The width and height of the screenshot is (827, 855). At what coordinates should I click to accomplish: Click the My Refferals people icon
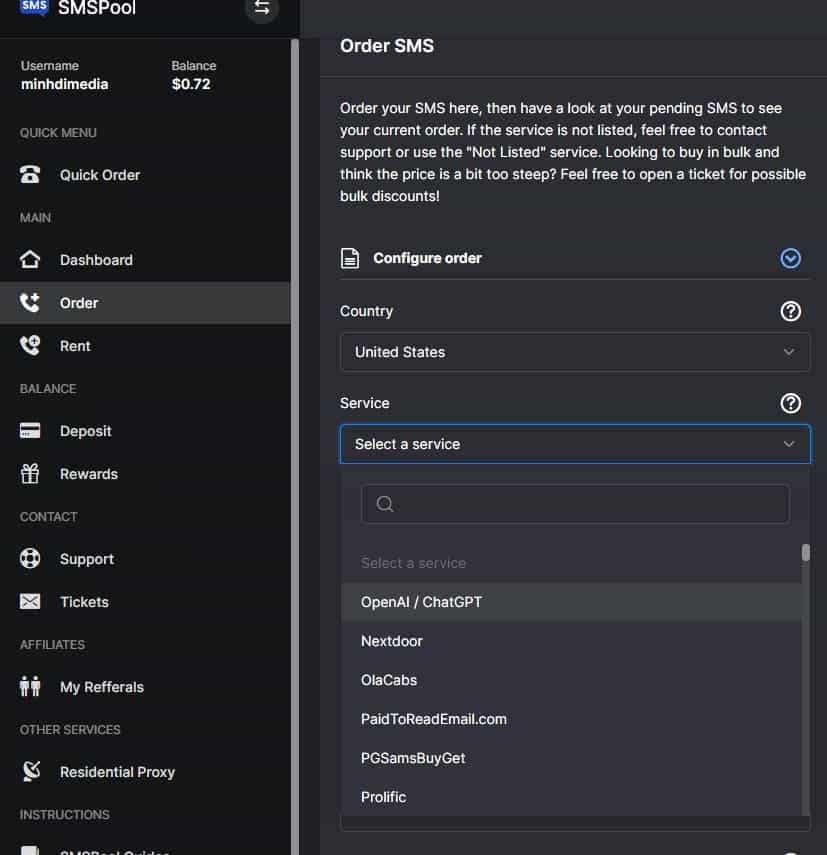click(29, 686)
